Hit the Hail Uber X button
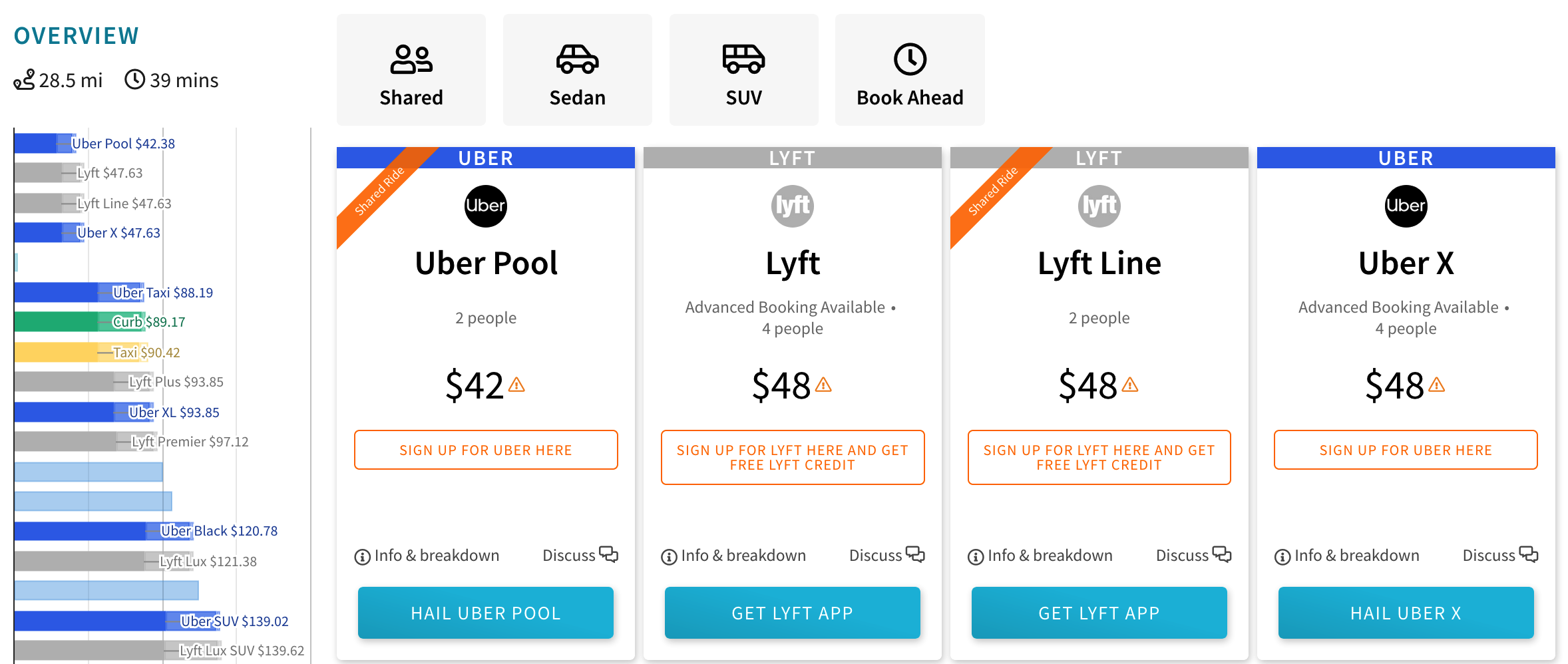The height and width of the screenshot is (664, 1568). [x=1406, y=613]
